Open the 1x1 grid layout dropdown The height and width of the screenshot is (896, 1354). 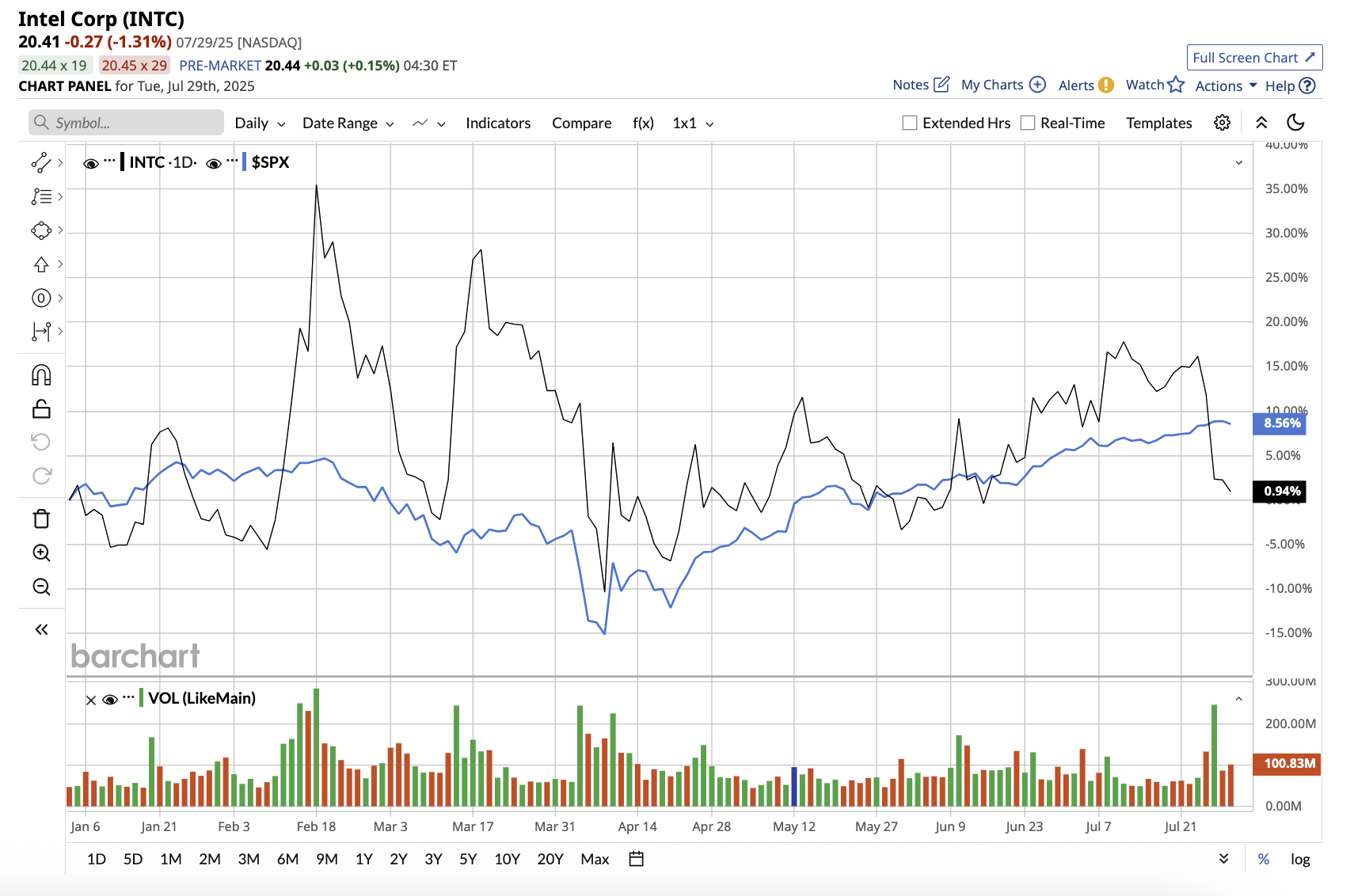[x=694, y=123]
